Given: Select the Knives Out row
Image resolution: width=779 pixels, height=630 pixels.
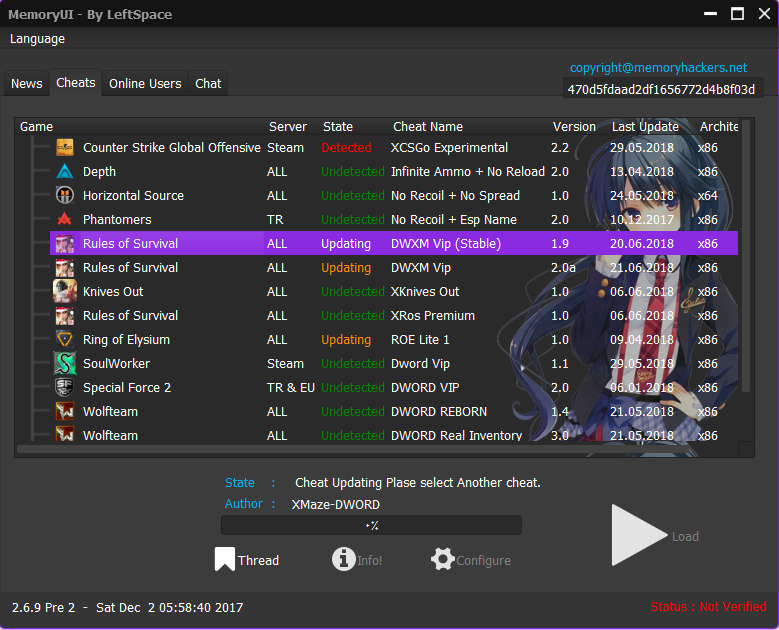Looking at the screenshot, I should [x=393, y=291].
